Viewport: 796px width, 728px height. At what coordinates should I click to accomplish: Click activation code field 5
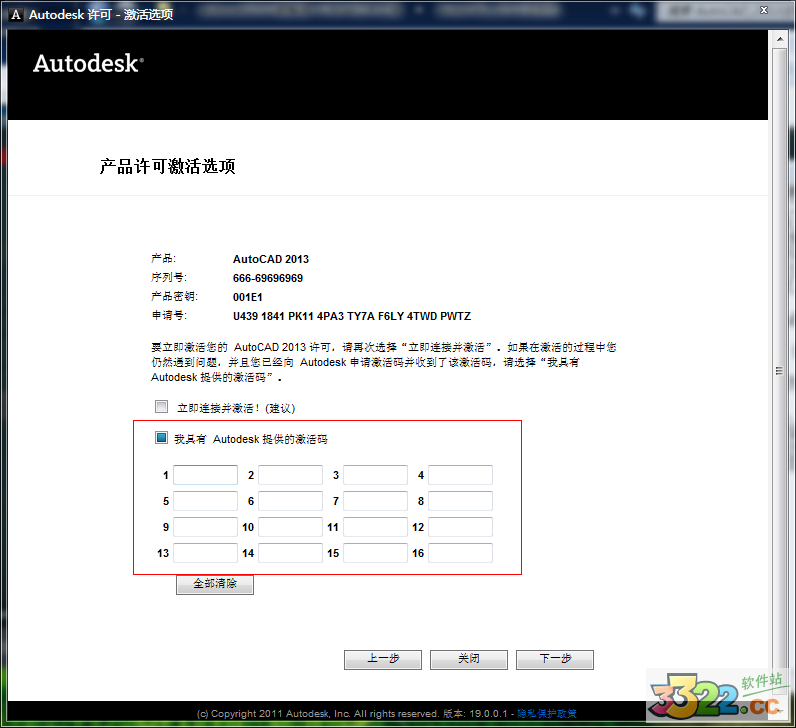pyautogui.click(x=206, y=501)
